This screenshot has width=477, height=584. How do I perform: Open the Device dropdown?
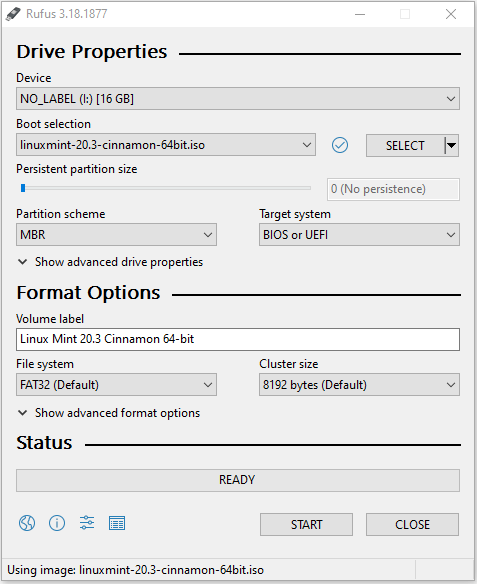pos(238,99)
